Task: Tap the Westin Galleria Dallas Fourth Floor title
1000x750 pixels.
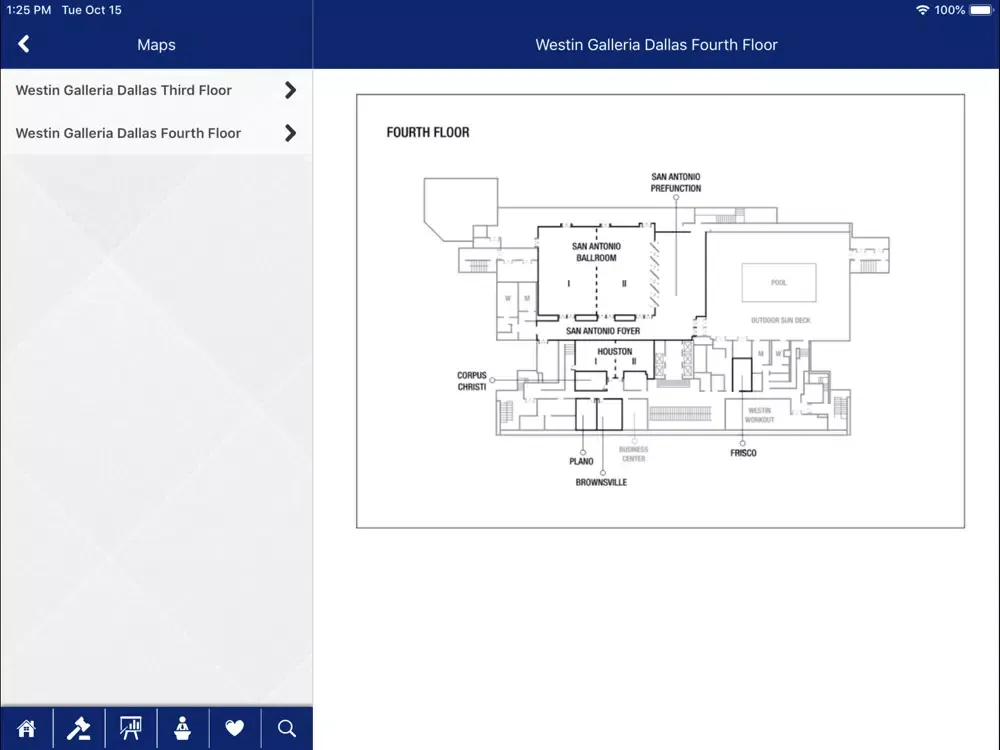Action: pyautogui.click(x=656, y=45)
